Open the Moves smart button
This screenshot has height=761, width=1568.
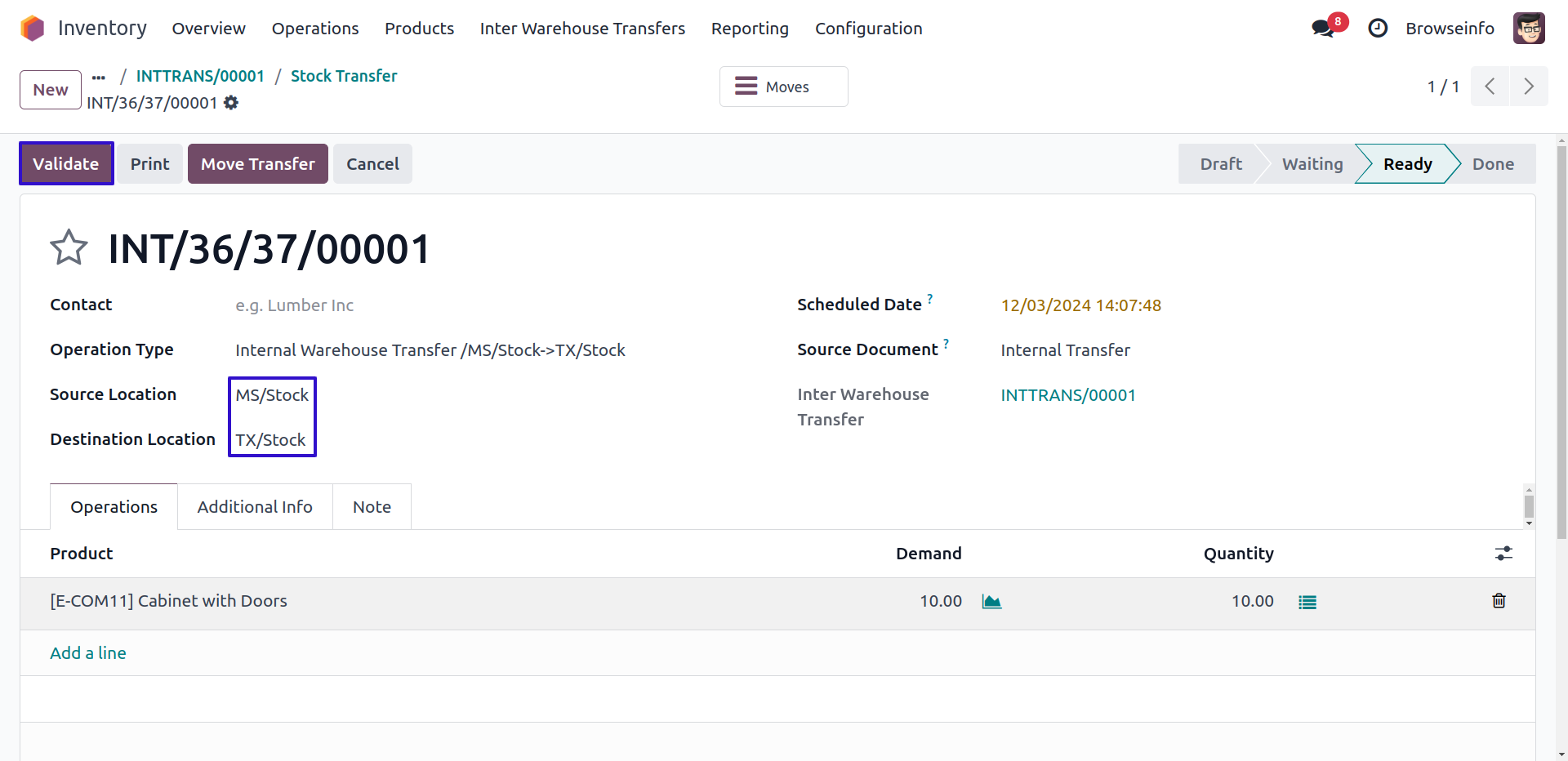[783, 87]
